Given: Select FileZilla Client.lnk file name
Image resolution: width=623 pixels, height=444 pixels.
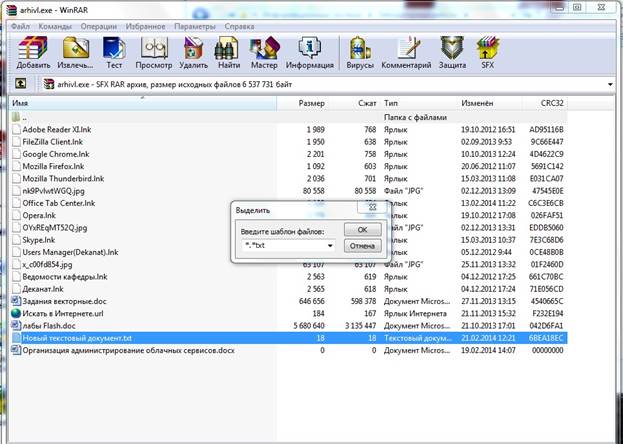Looking at the screenshot, I should (x=52, y=142).
